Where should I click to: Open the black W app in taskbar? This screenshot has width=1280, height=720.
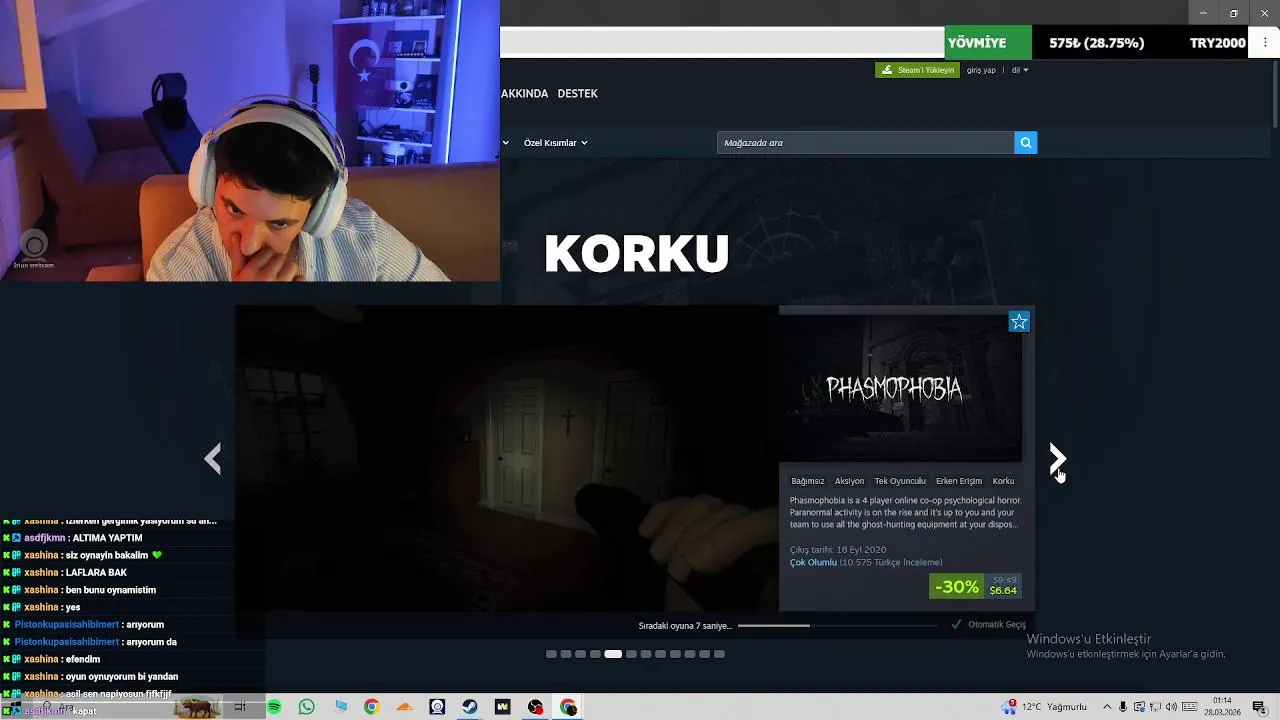[502, 707]
